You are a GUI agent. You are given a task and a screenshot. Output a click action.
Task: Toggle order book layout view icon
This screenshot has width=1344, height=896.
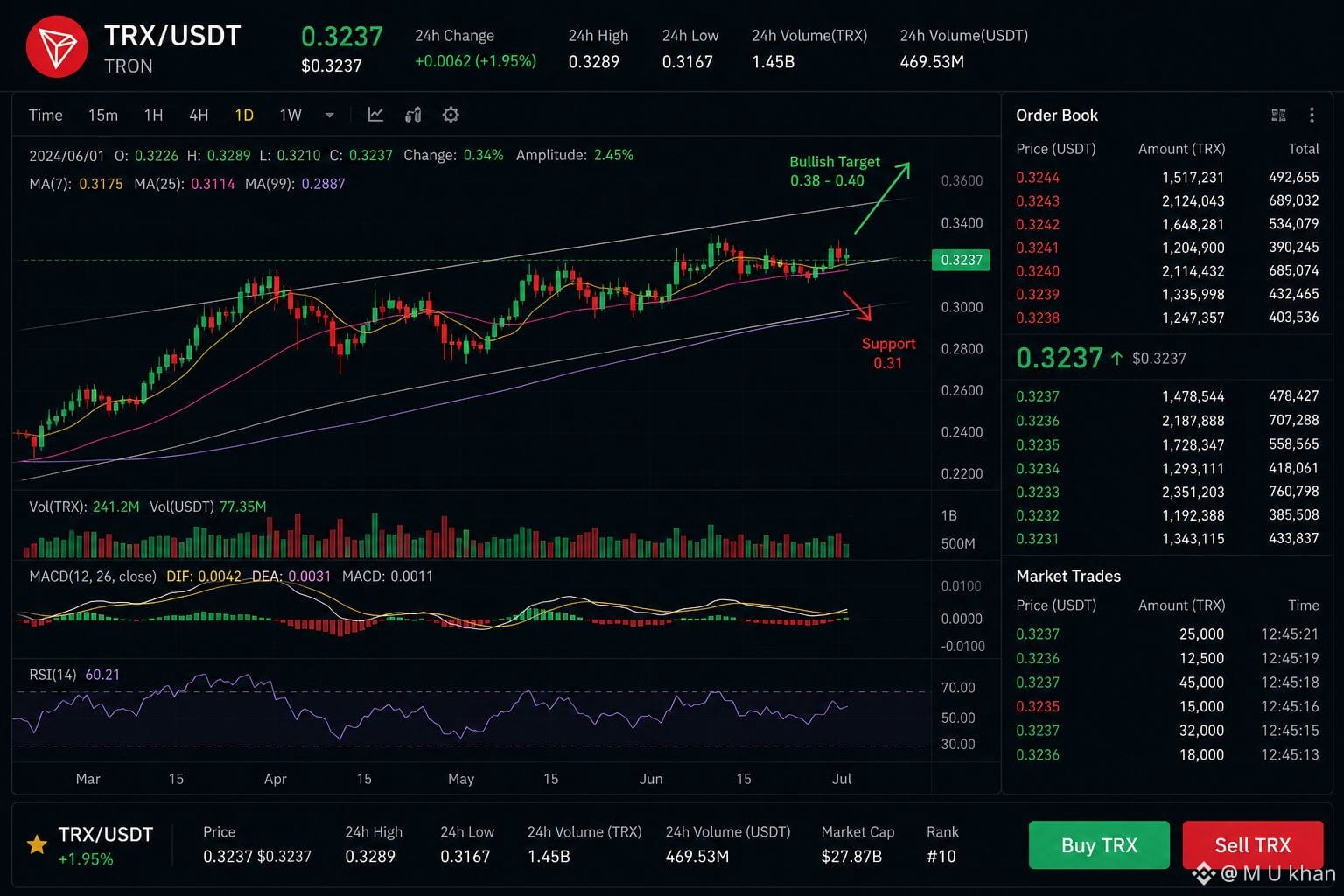[1278, 115]
